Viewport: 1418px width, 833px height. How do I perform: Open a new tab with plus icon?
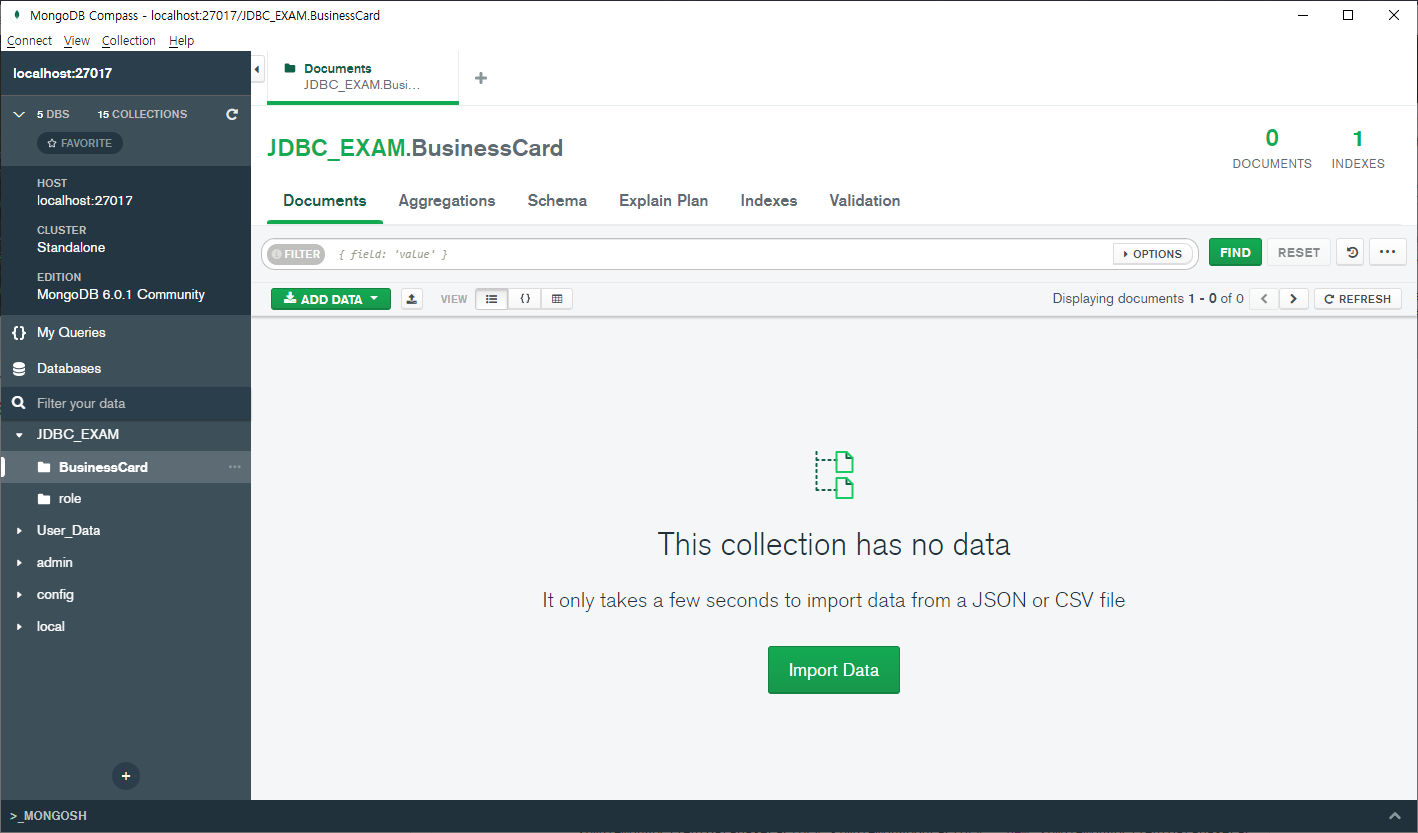point(481,78)
